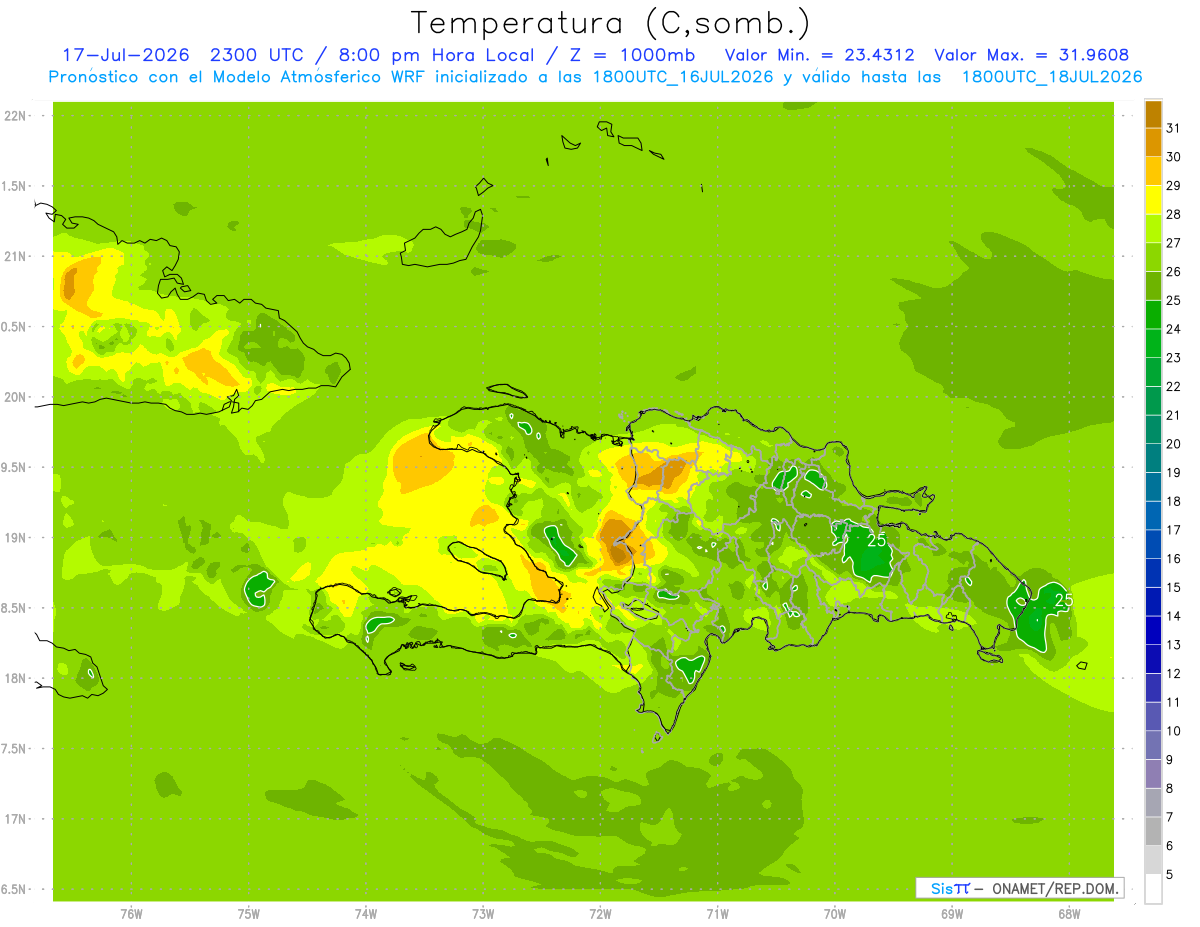This screenshot has width=1200, height=927.
Task: Click the colorbar label 10
Action: coord(1174,732)
